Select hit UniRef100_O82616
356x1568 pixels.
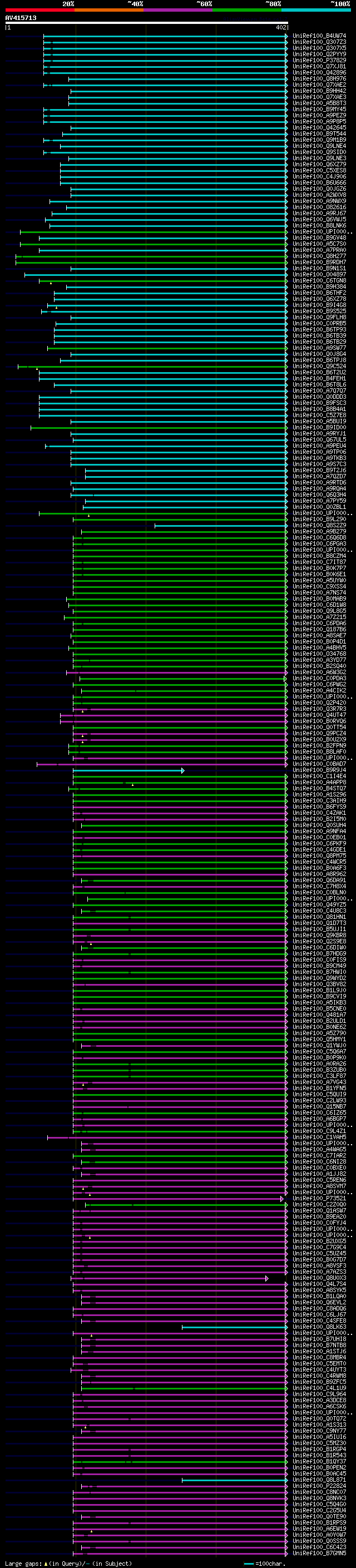click(x=319, y=207)
